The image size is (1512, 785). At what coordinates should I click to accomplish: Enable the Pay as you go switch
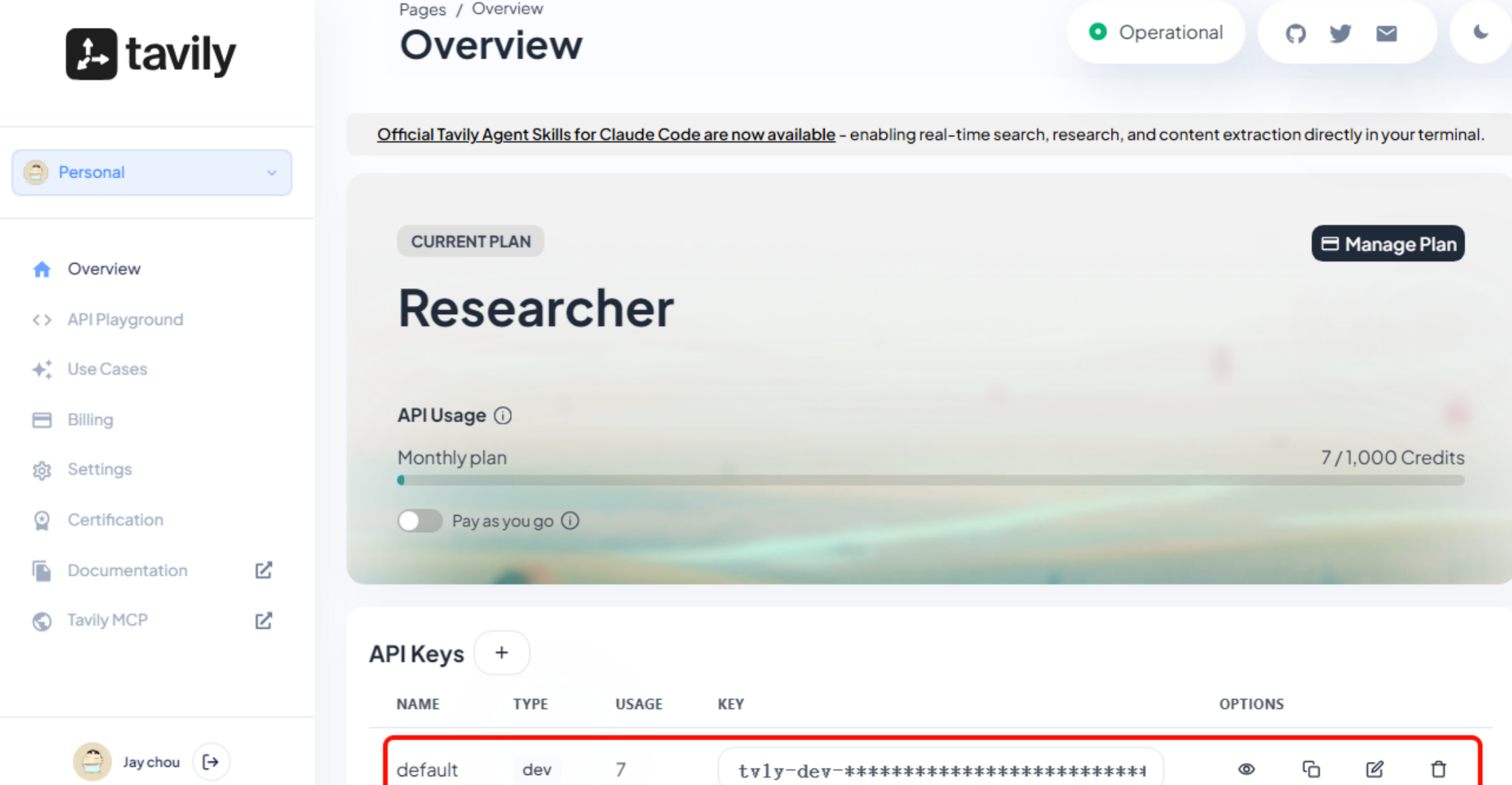(x=419, y=521)
